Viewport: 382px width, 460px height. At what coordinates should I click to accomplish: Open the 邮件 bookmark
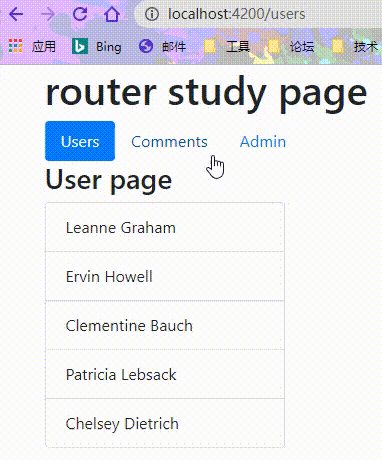(163, 46)
